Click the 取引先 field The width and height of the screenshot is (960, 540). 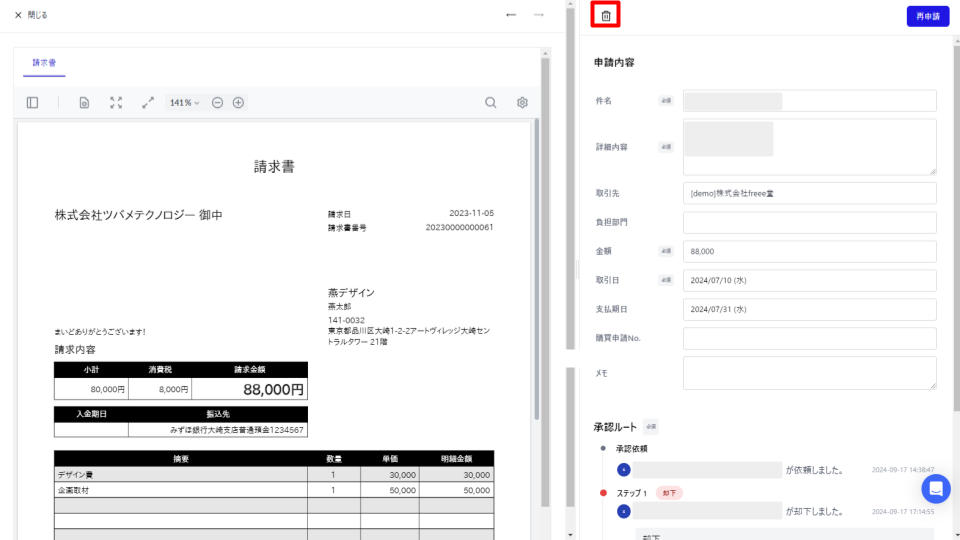(809, 193)
